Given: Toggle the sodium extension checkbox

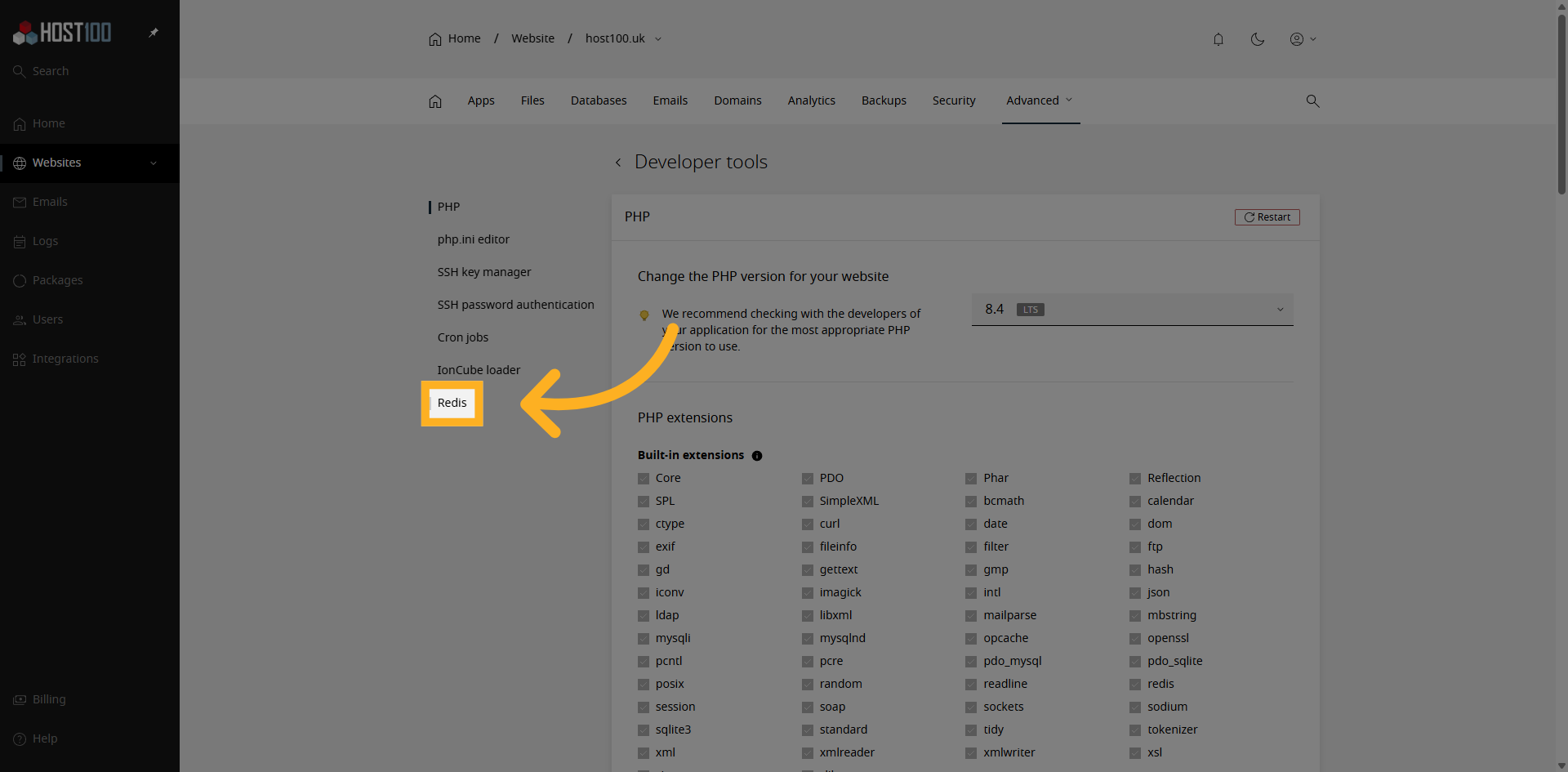Looking at the screenshot, I should [x=1135, y=707].
